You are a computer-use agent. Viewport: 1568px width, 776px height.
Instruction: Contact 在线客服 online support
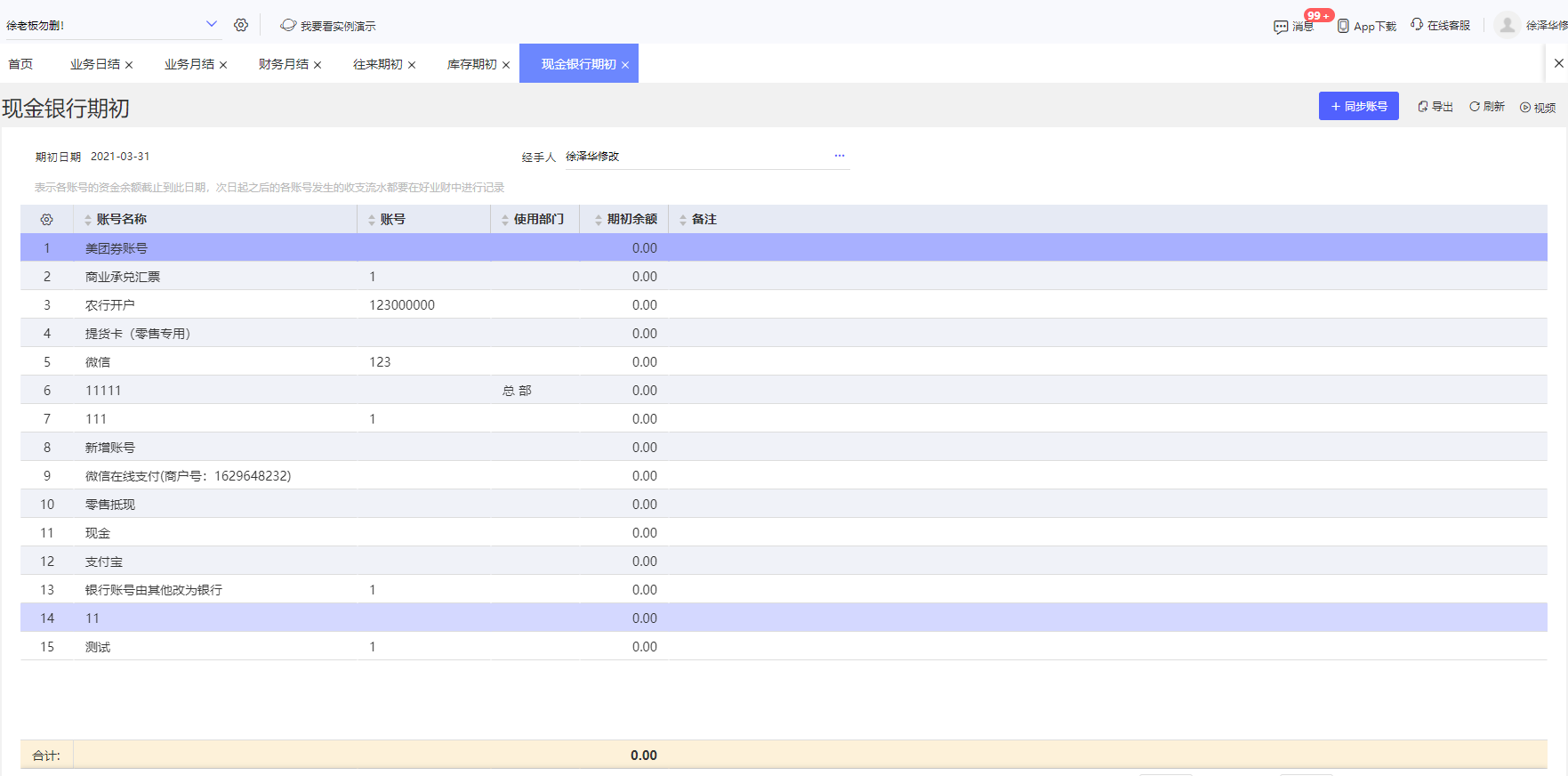[1441, 26]
